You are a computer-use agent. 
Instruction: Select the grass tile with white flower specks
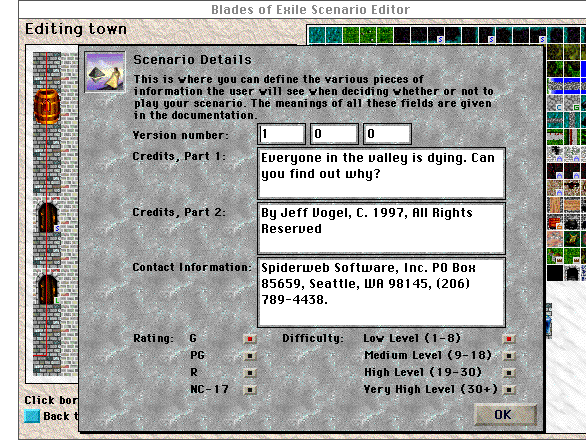coord(368,35)
